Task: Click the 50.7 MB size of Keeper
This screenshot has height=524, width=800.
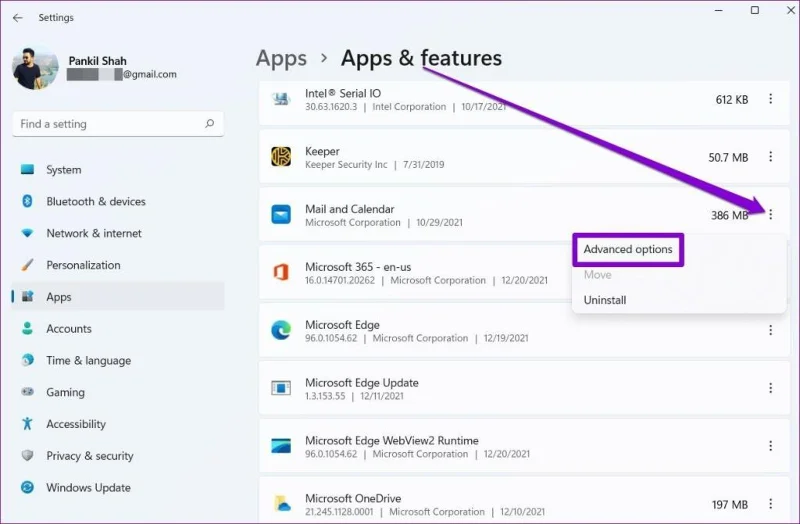Action: click(728, 157)
